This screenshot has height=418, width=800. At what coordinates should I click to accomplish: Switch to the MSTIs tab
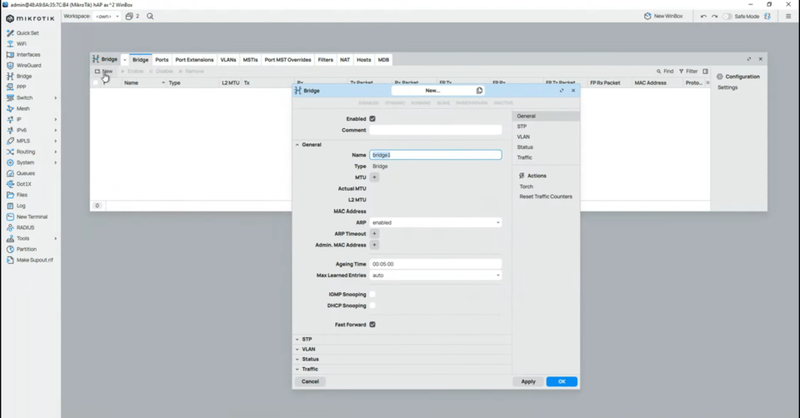250,60
